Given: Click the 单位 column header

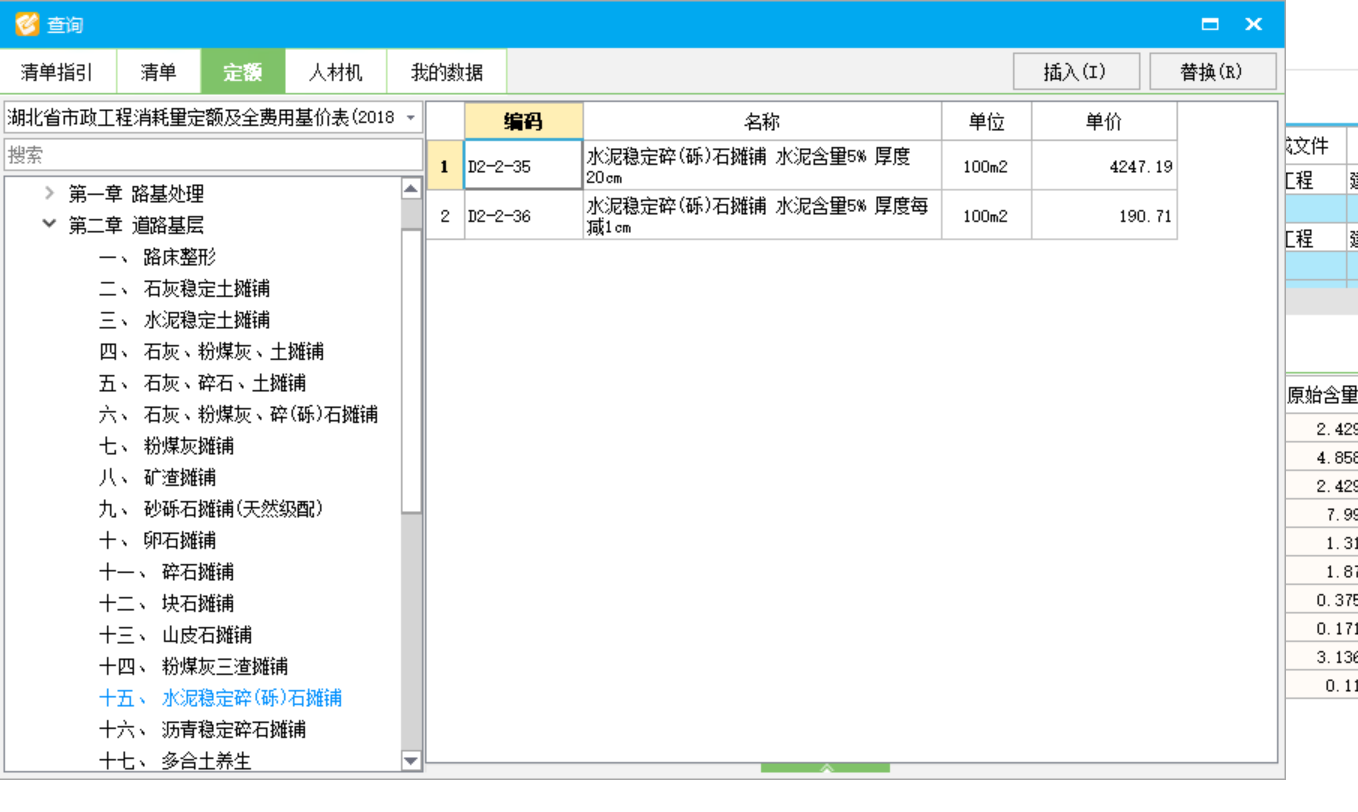Looking at the screenshot, I should 986,122.
